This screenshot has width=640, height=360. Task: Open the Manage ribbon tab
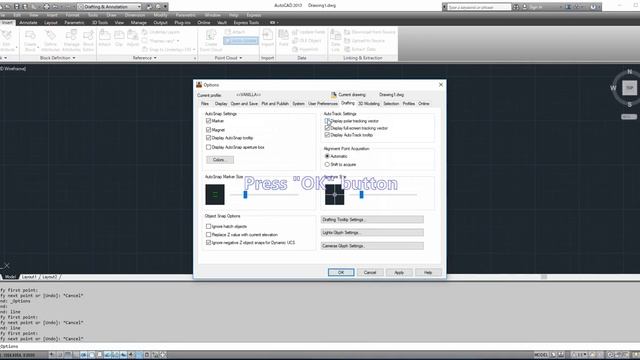[139, 22]
